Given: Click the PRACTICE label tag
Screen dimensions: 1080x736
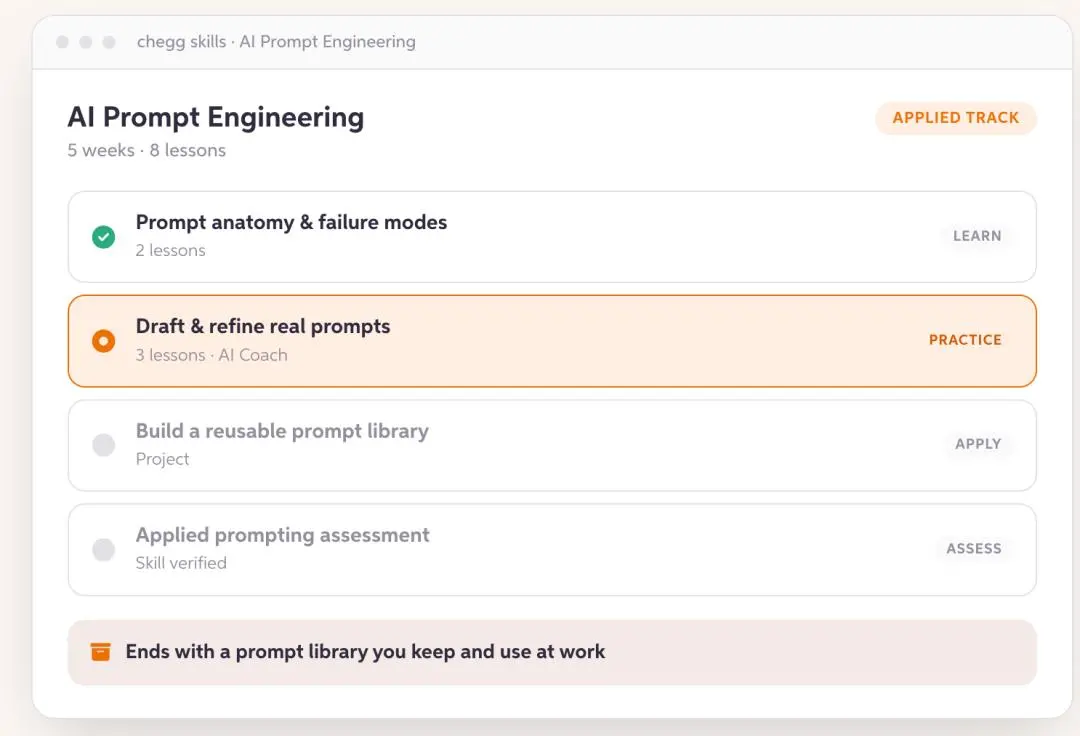Looking at the screenshot, I should click(965, 340).
